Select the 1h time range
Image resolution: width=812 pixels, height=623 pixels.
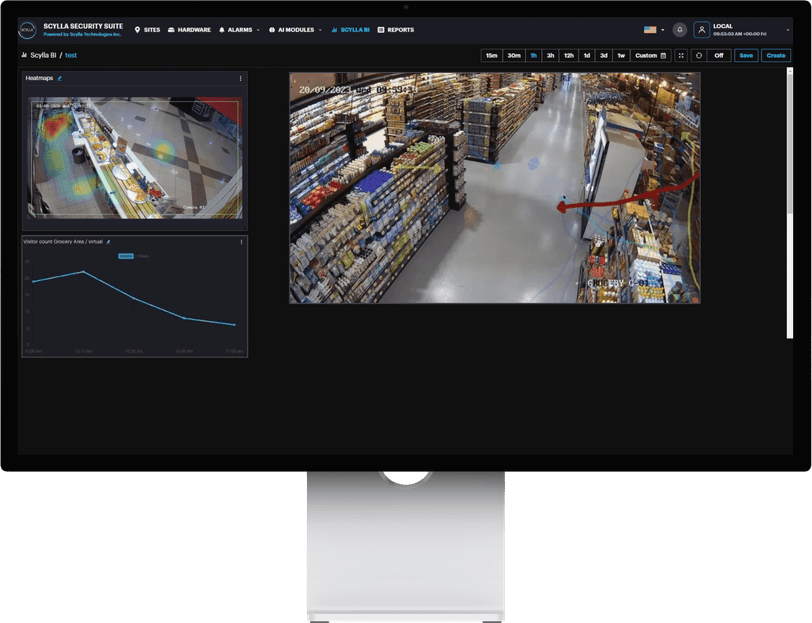[x=533, y=55]
